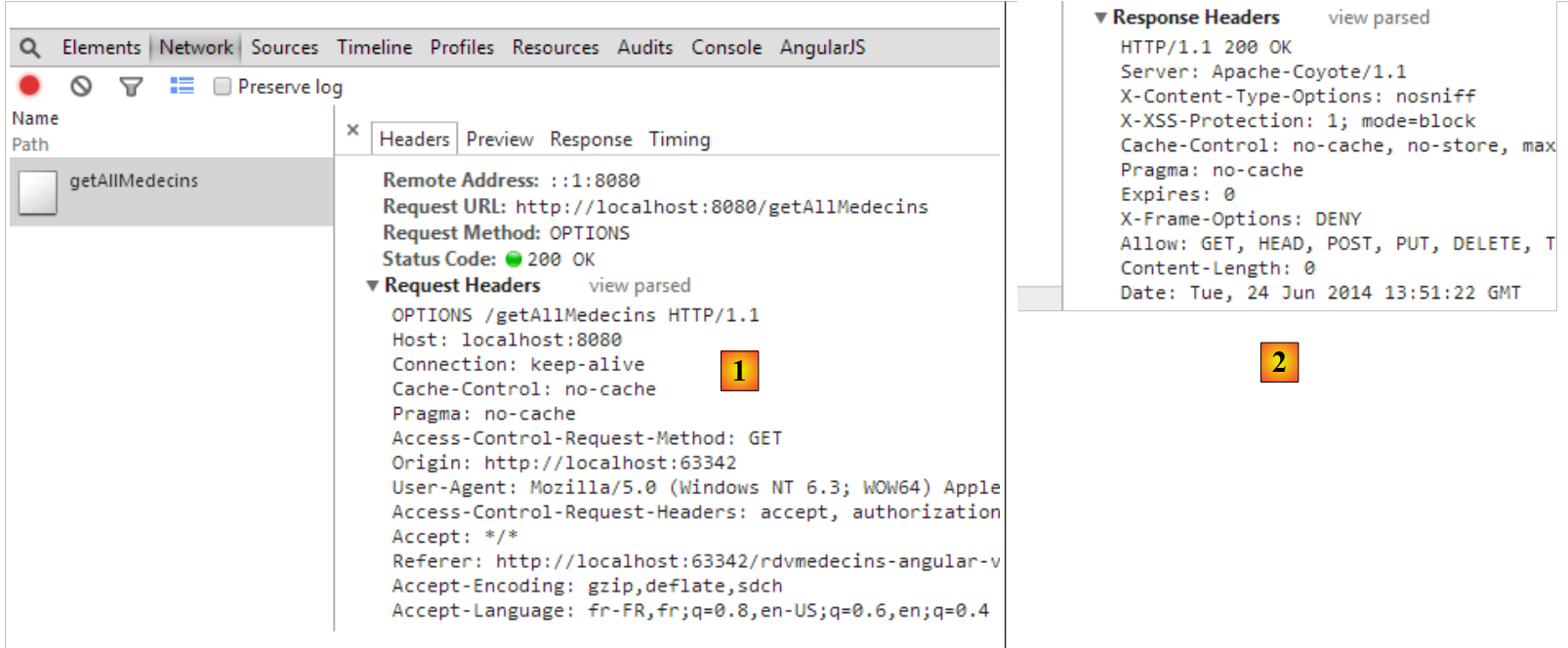Close the request details panel with the X
Image resolution: width=1568 pixels, height=648 pixels.
pyautogui.click(x=353, y=130)
